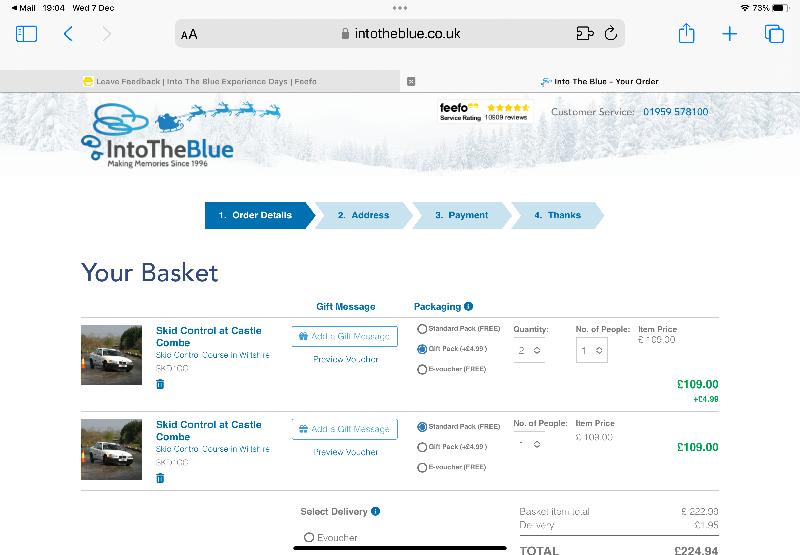The height and width of the screenshot is (555, 800).
Task: Open the Safari share sheet icon
Action: (687, 33)
